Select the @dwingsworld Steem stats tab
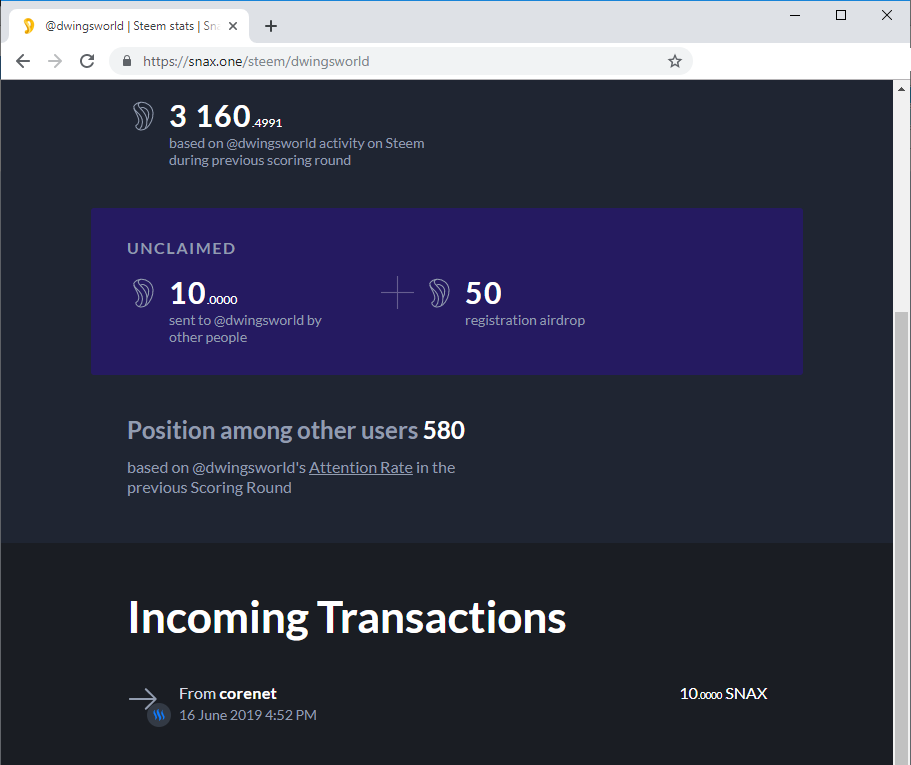The image size is (911, 765). pyautogui.click(x=129, y=26)
